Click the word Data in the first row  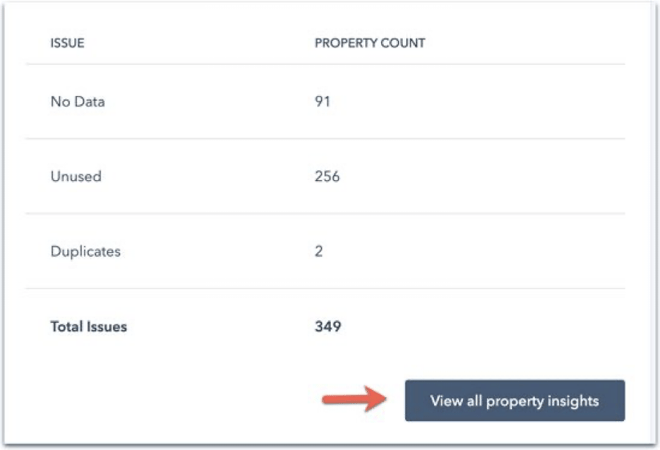[x=89, y=101]
